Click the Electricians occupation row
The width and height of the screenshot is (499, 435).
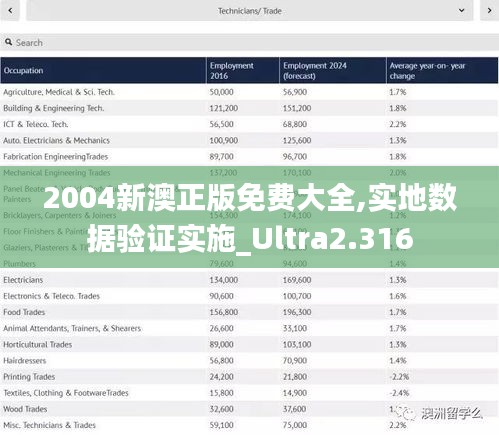pos(249,280)
